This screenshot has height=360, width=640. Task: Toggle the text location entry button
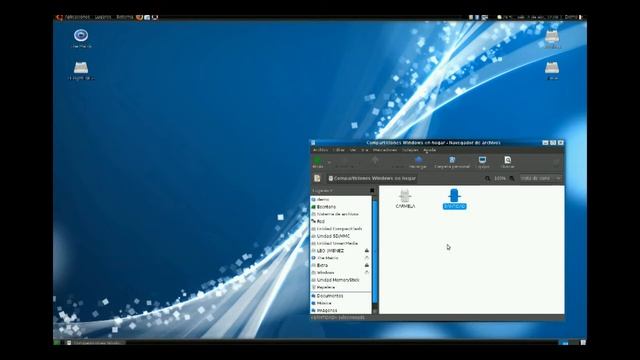[x=317, y=178]
